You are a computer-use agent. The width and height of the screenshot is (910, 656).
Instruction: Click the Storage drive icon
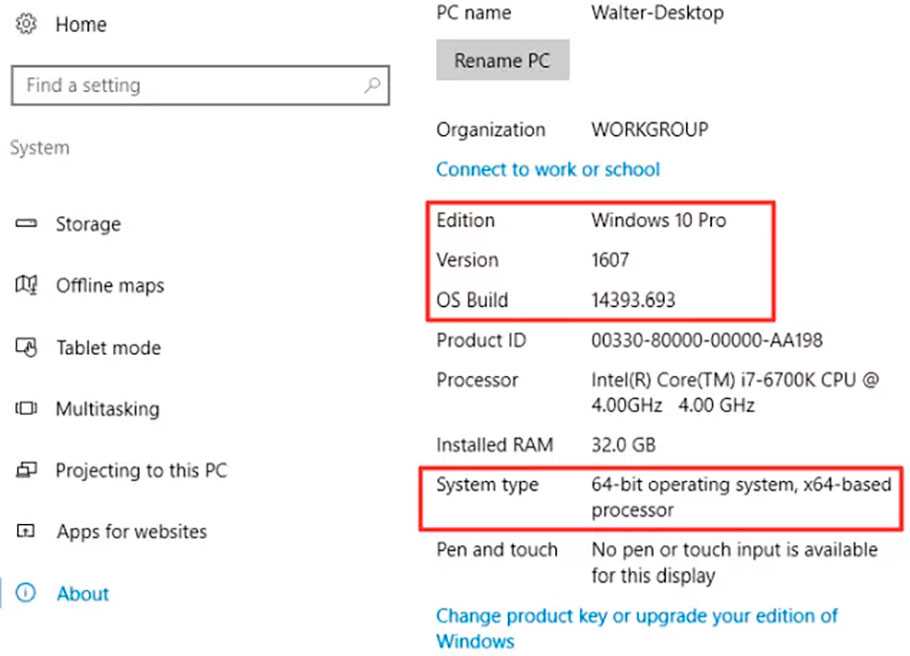[26, 224]
